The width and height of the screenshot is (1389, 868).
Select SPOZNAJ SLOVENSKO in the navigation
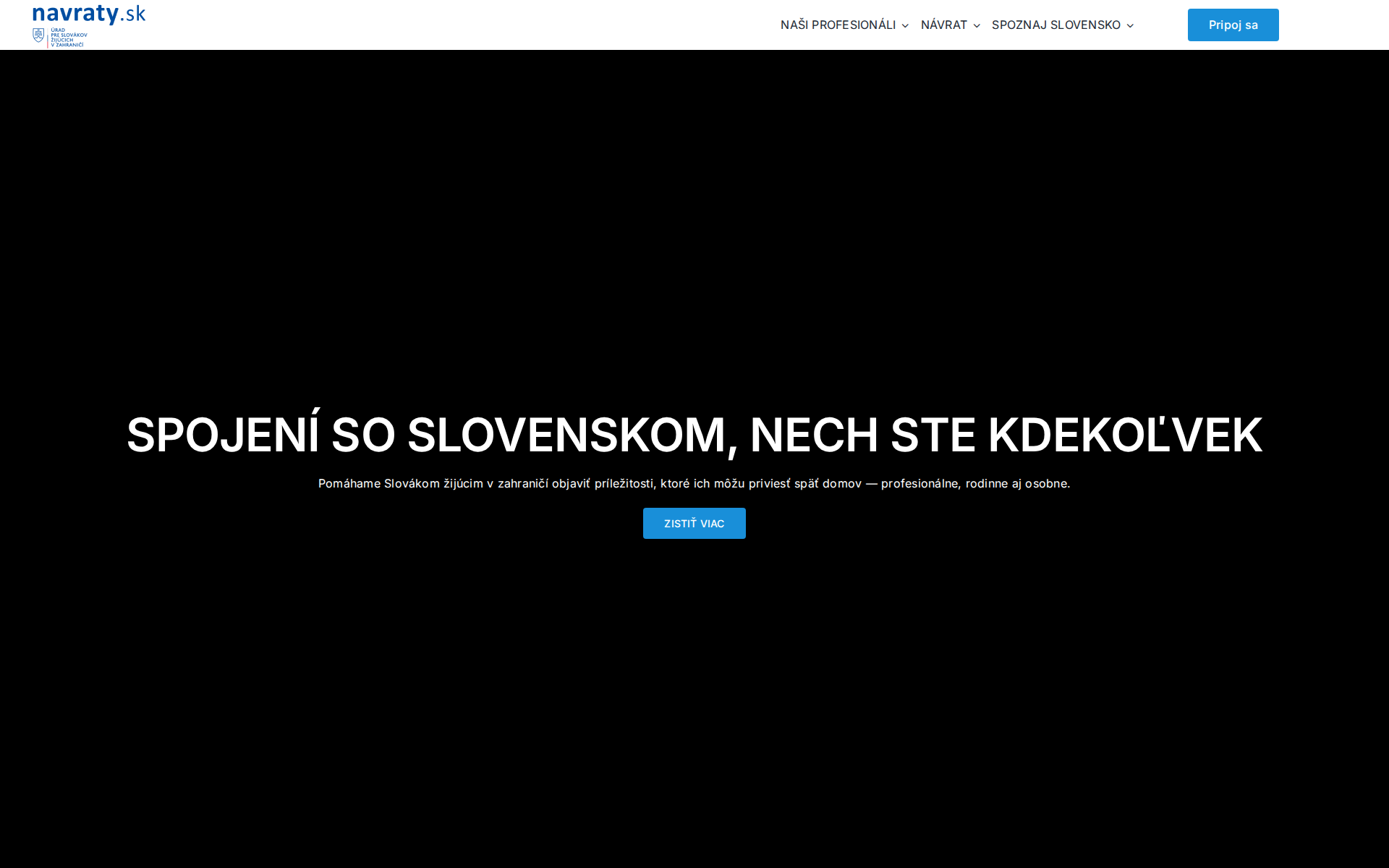coord(1055,25)
